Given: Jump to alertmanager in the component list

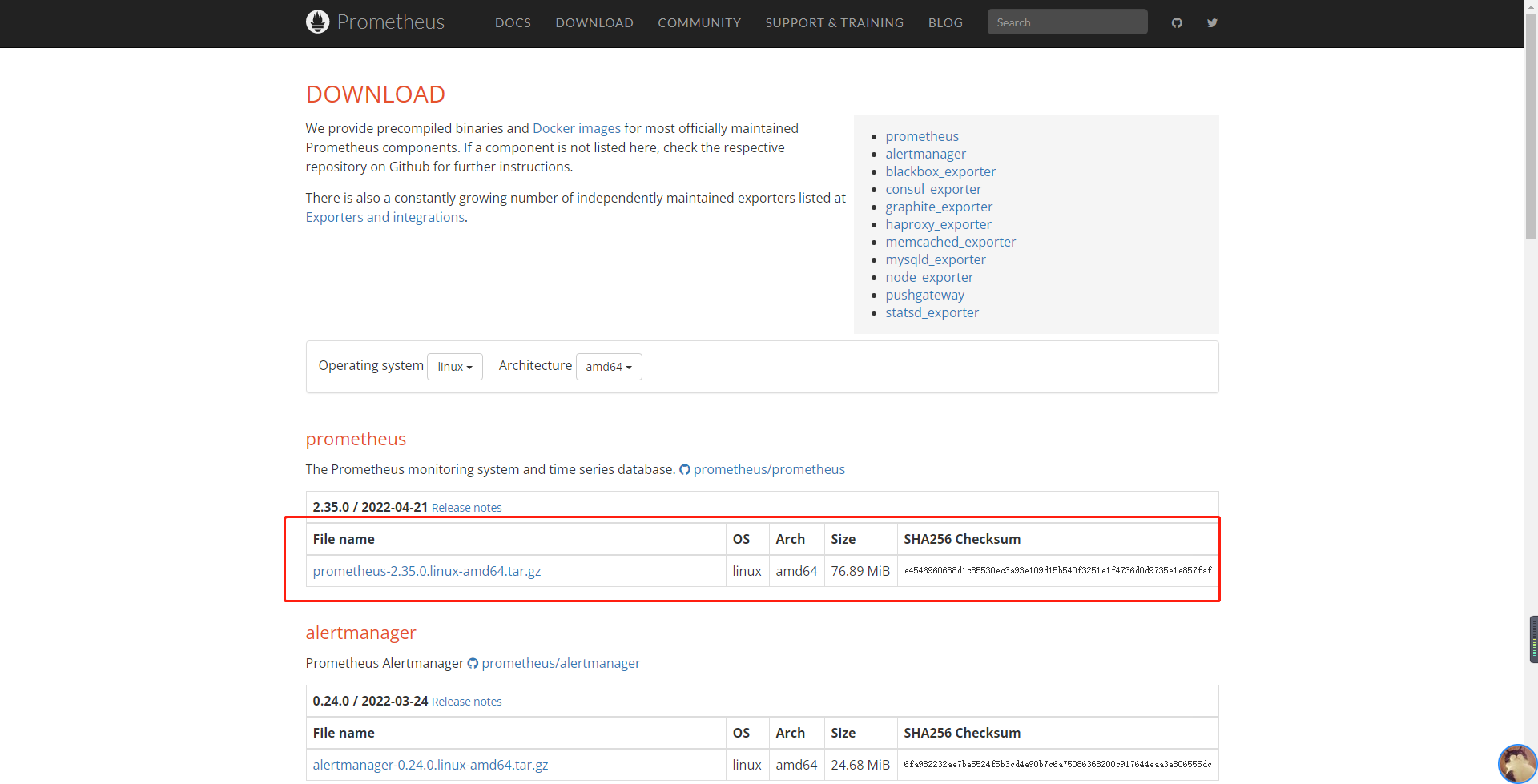Looking at the screenshot, I should (926, 154).
